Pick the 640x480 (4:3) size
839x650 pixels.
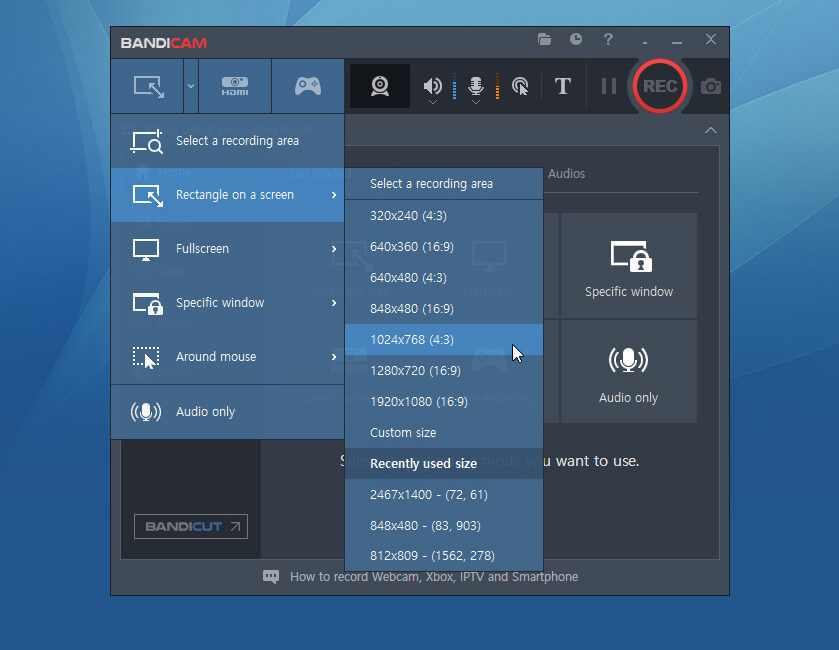click(444, 278)
